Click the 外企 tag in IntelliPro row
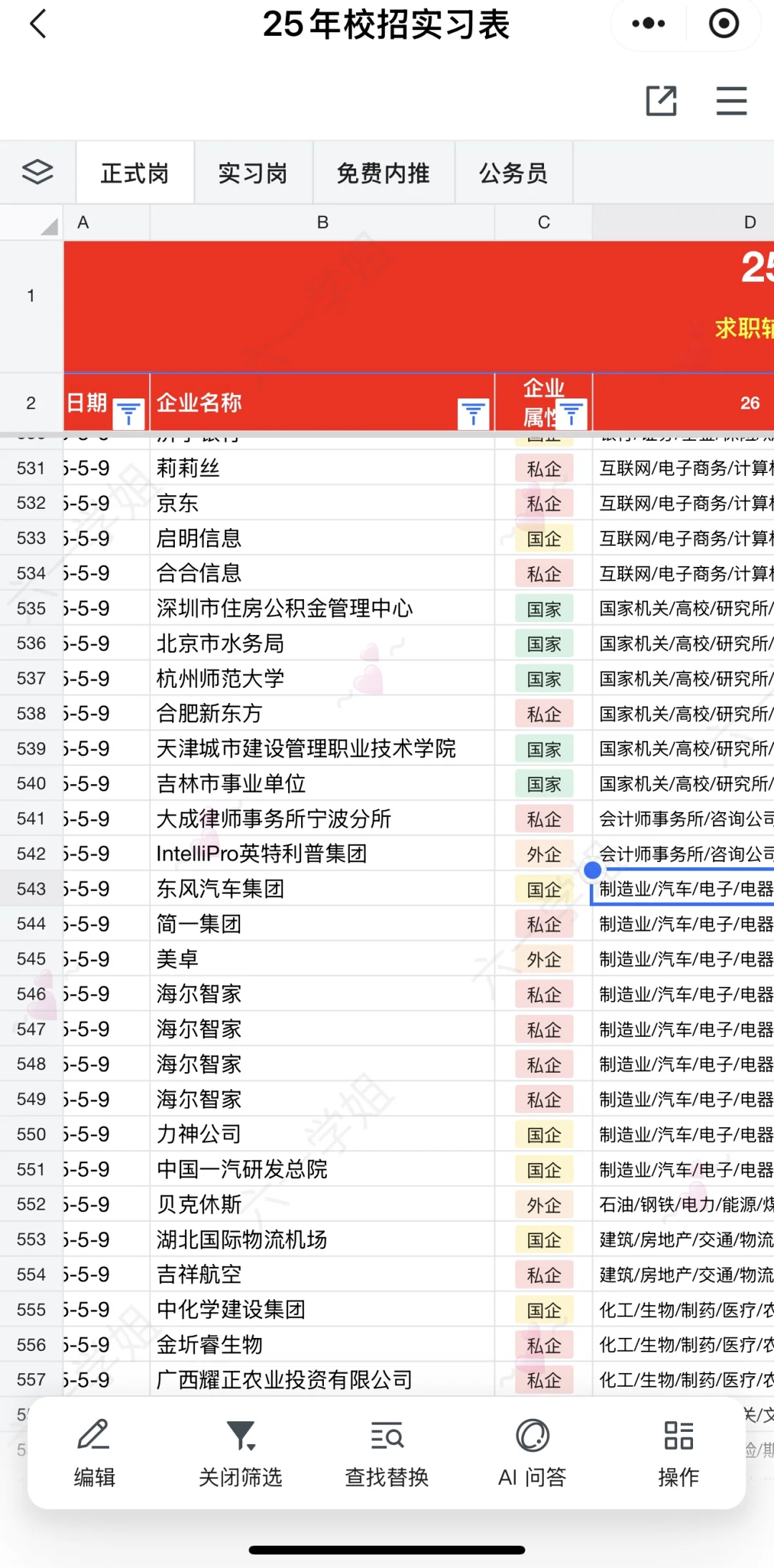Image resolution: width=774 pixels, height=1568 pixels. [544, 855]
